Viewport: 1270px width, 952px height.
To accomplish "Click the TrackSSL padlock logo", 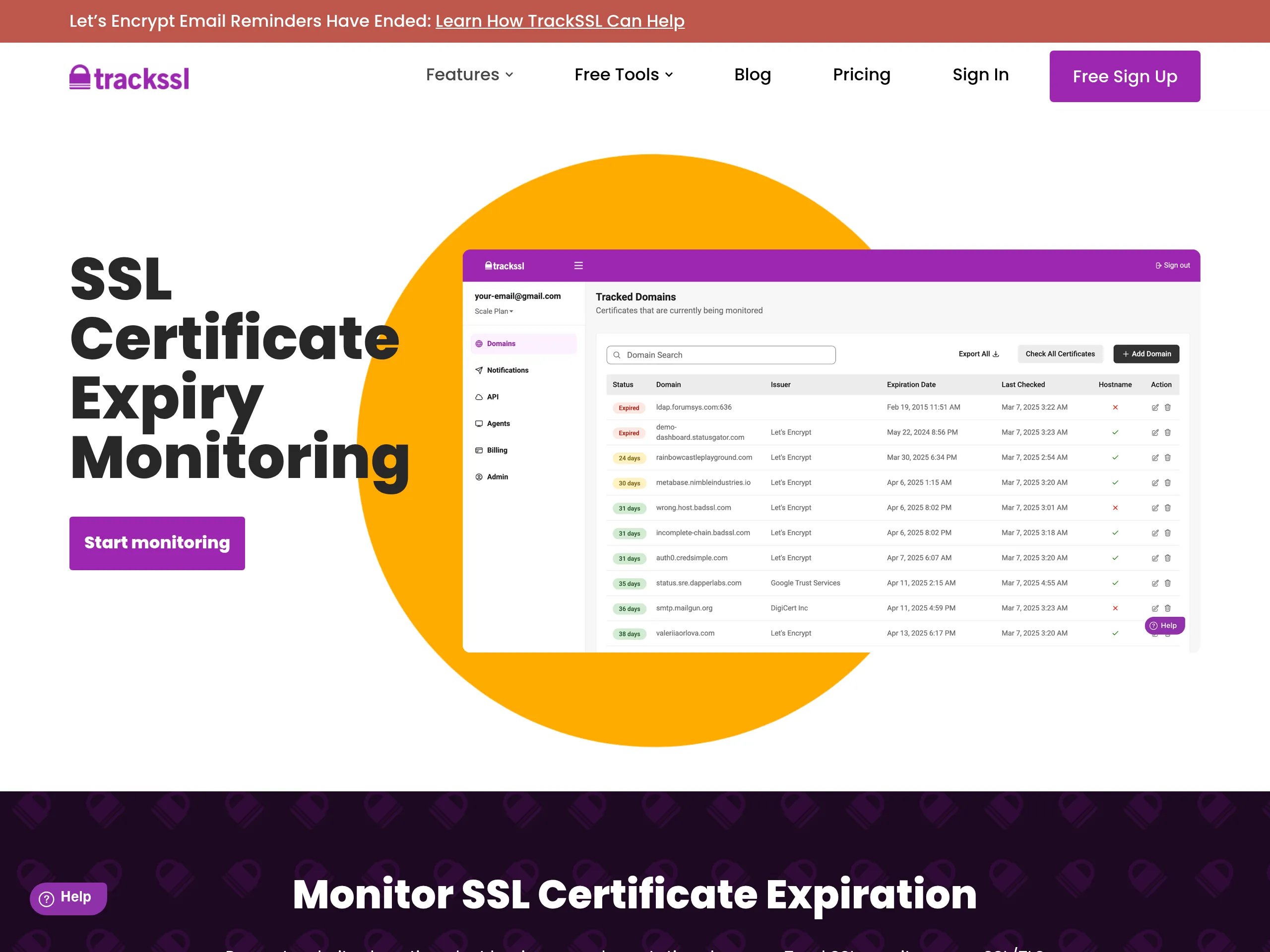I will pyautogui.click(x=129, y=77).
